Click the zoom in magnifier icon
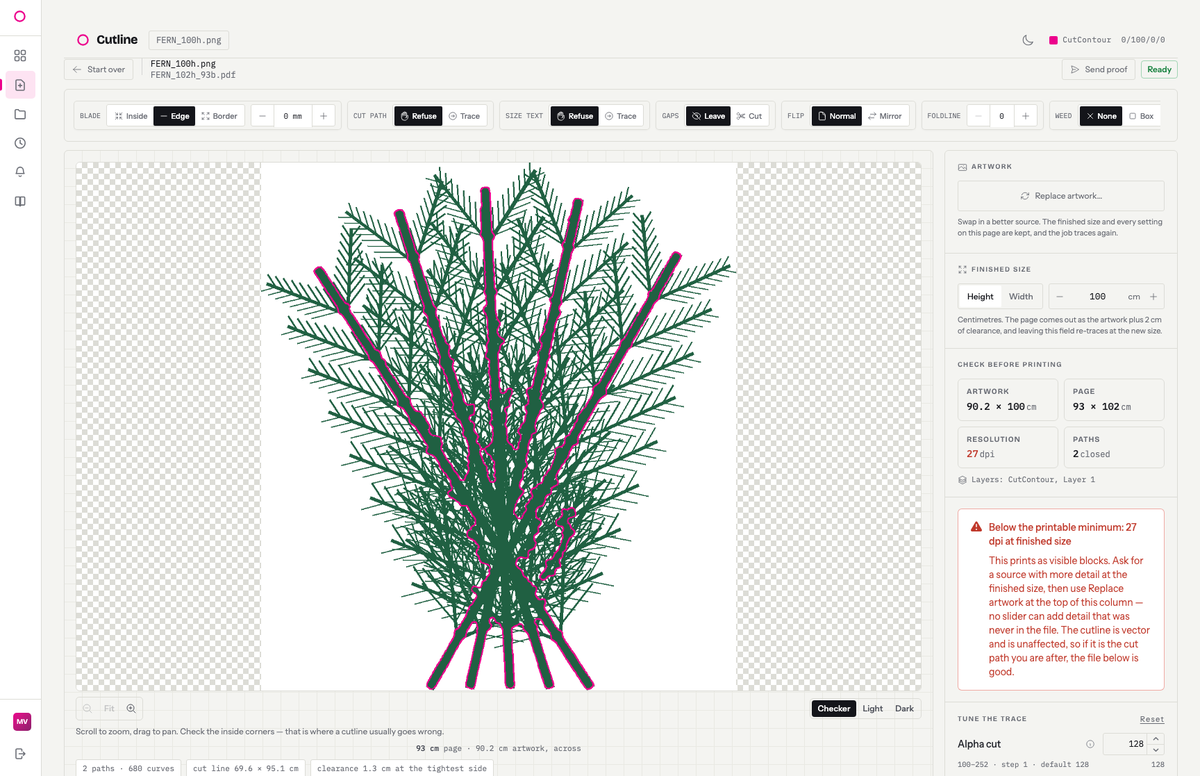This screenshot has width=1200, height=776. pyautogui.click(x=131, y=708)
